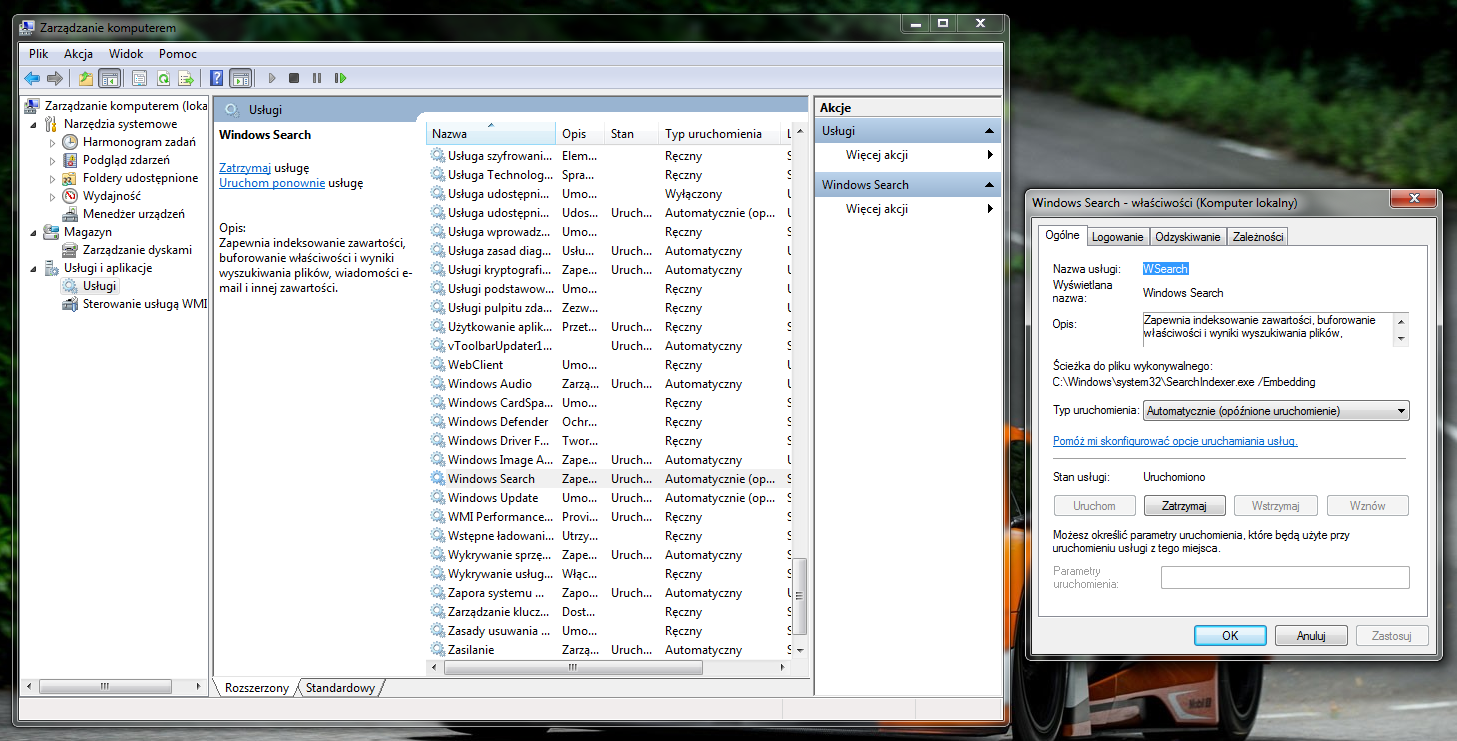The width and height of the screenshot is (1457, 741).
Task: Open Help with blue question mark icon
Action: (217, 78)
